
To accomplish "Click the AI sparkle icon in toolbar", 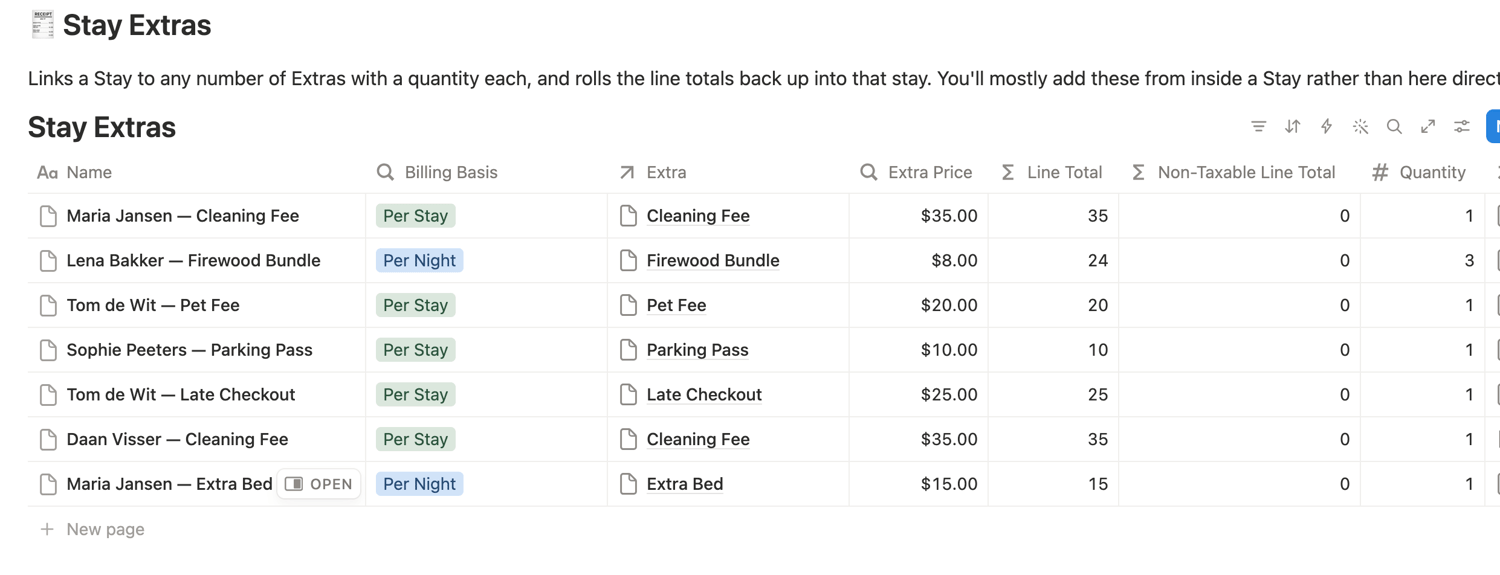I will [x=1360, y=127].
